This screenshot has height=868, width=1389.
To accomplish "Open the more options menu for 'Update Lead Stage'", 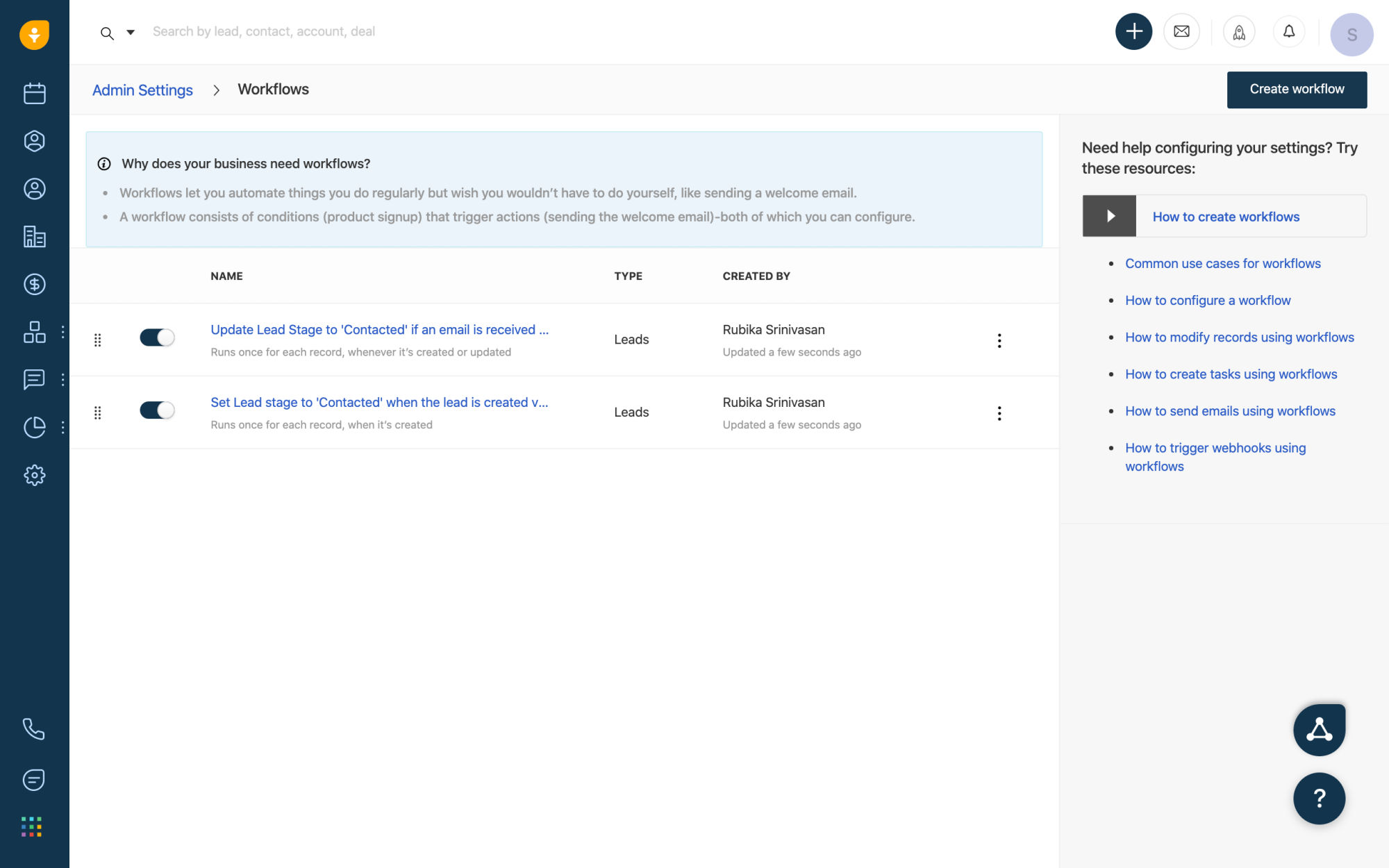I will pyautogui.click(x=999, y=340).
